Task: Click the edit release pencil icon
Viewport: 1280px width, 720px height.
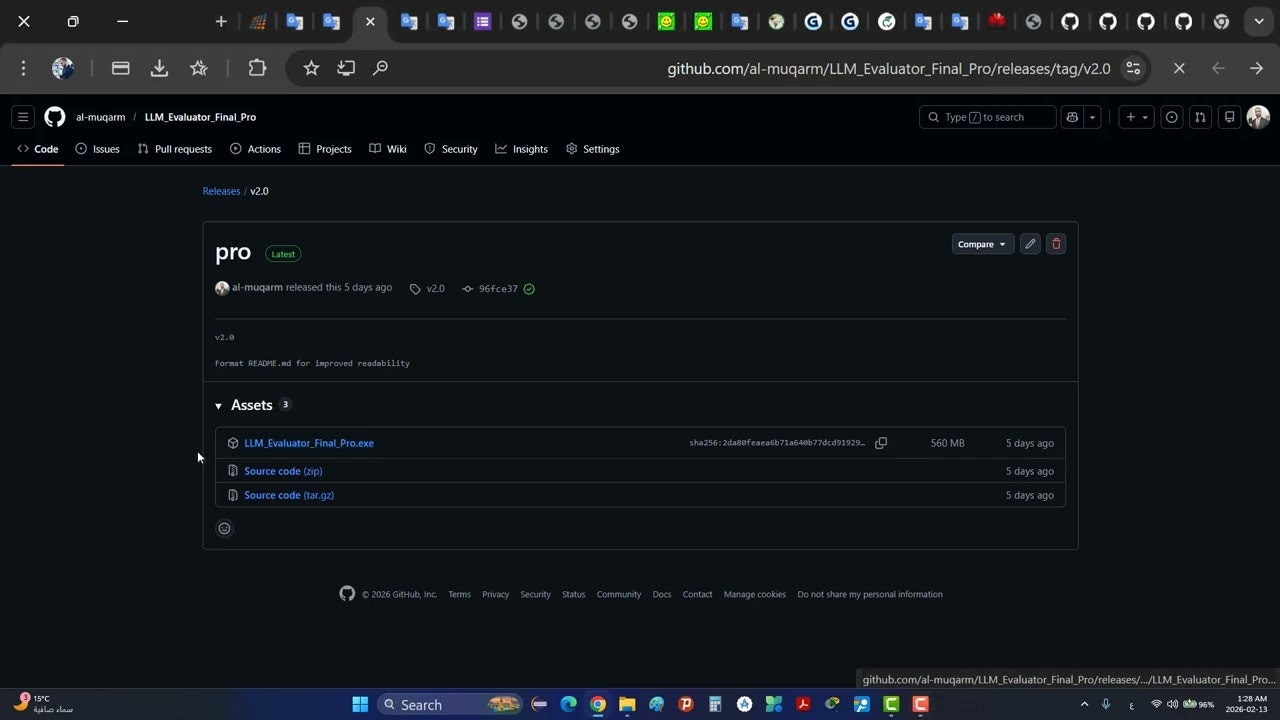Action: (x=1030, y=244)
